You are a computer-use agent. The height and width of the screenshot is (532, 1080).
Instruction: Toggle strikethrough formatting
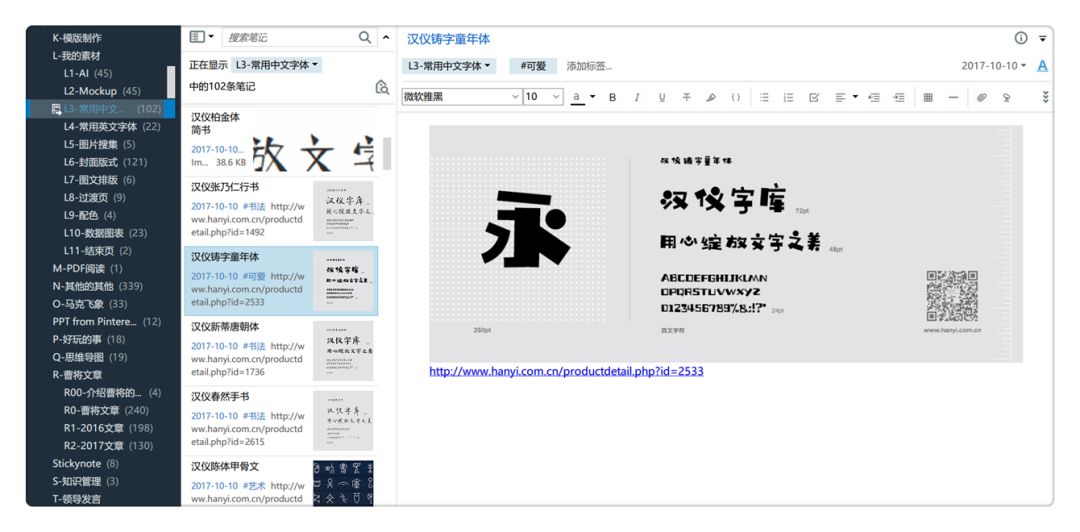686,97
